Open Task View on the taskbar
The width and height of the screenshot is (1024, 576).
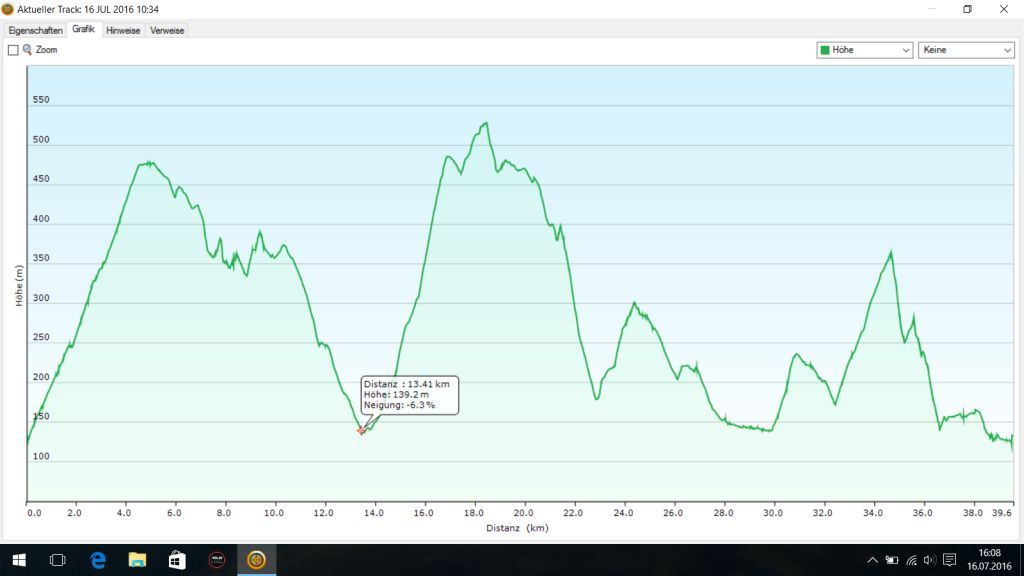pyautogui.click(x=58, y=560)
